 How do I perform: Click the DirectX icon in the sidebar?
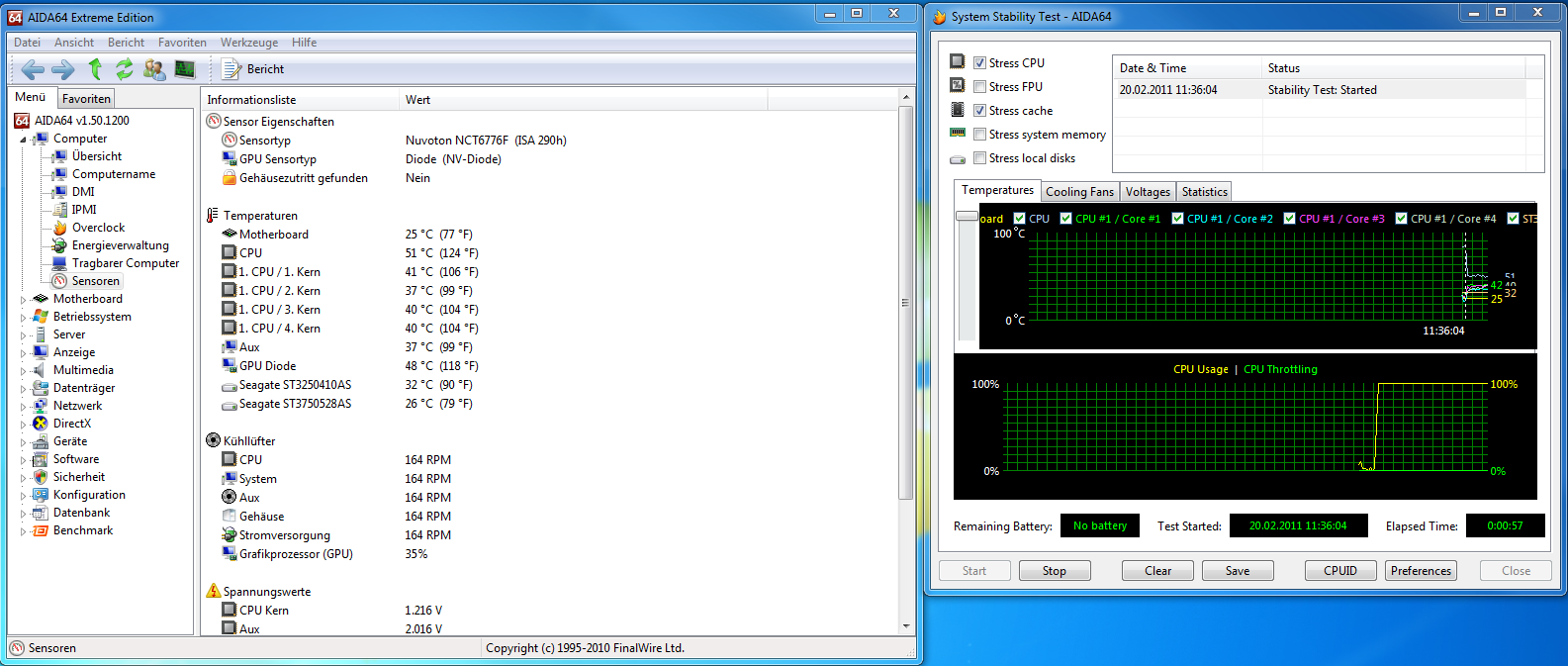pos(41,424)
